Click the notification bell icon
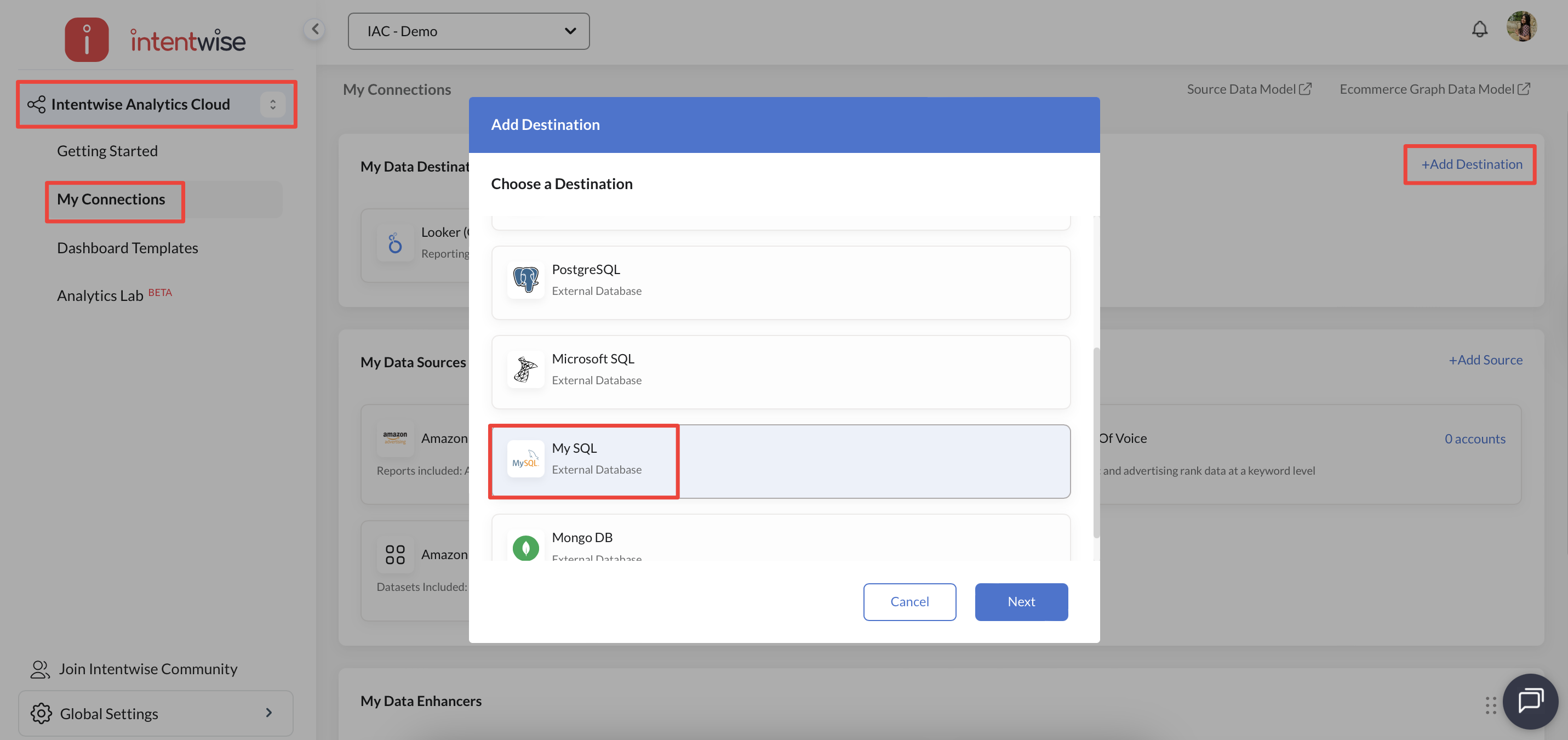This screenshot has width=1568, height=740. [1479, 29]
